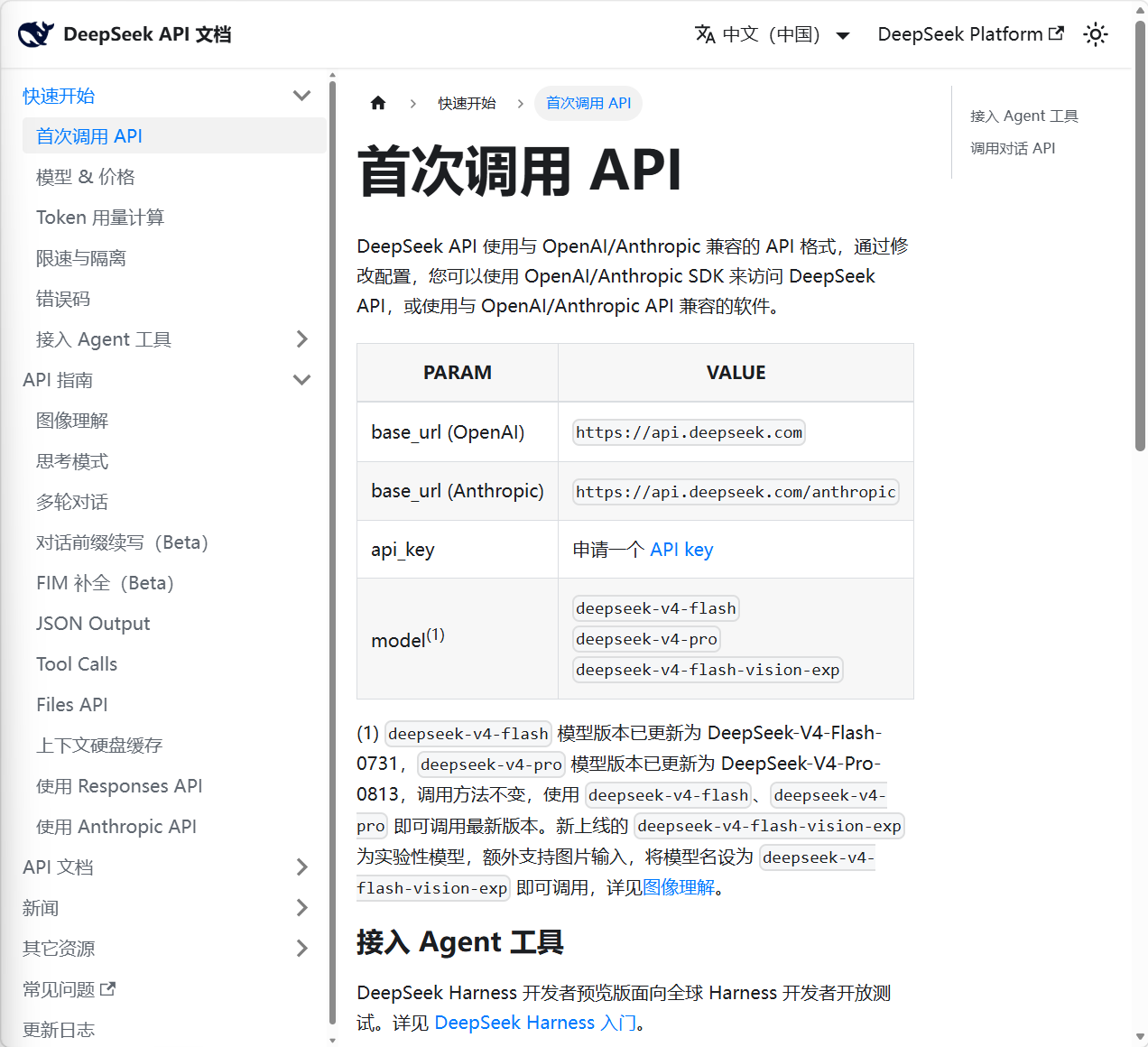Toggle the light/dark mode sun icon
This screenshot has width=1148, height=1047.
coord(1096,34)
